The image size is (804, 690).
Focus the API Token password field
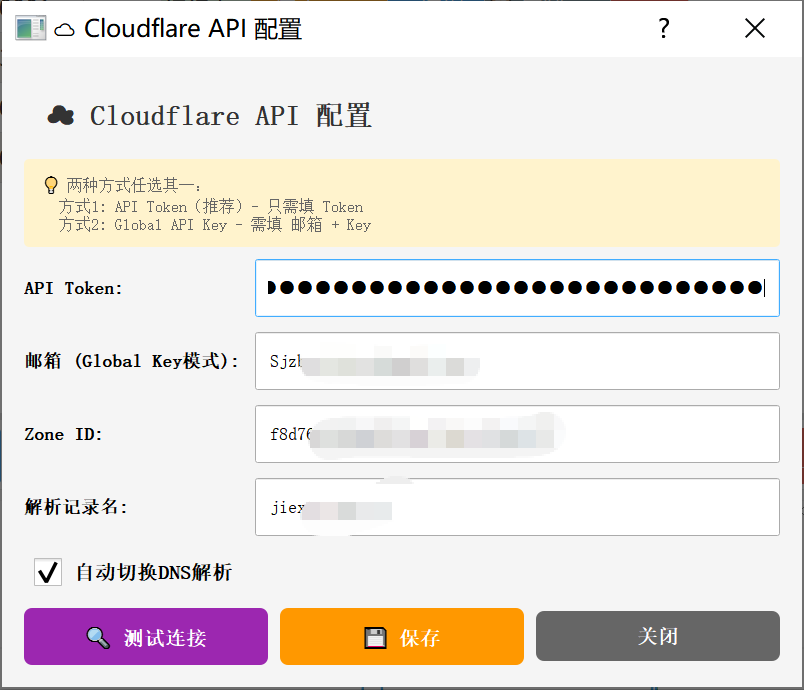click(x=517, y=288)
